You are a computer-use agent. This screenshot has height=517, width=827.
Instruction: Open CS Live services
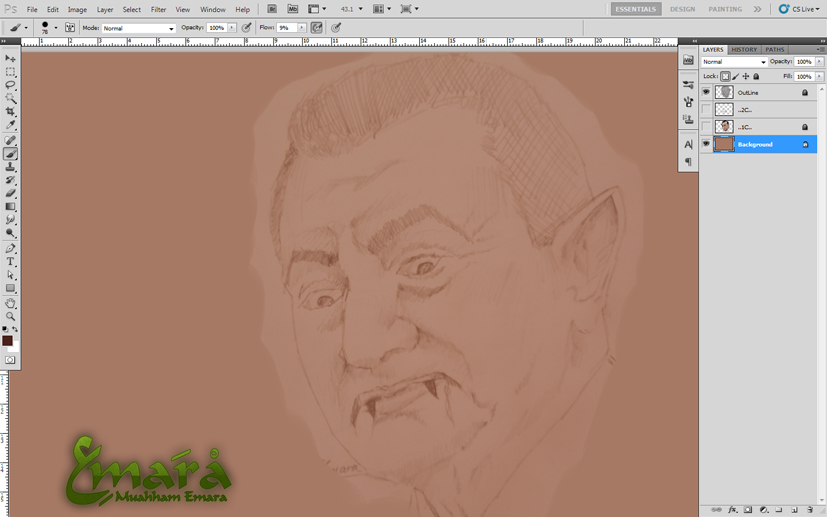(x=799, y=9)
